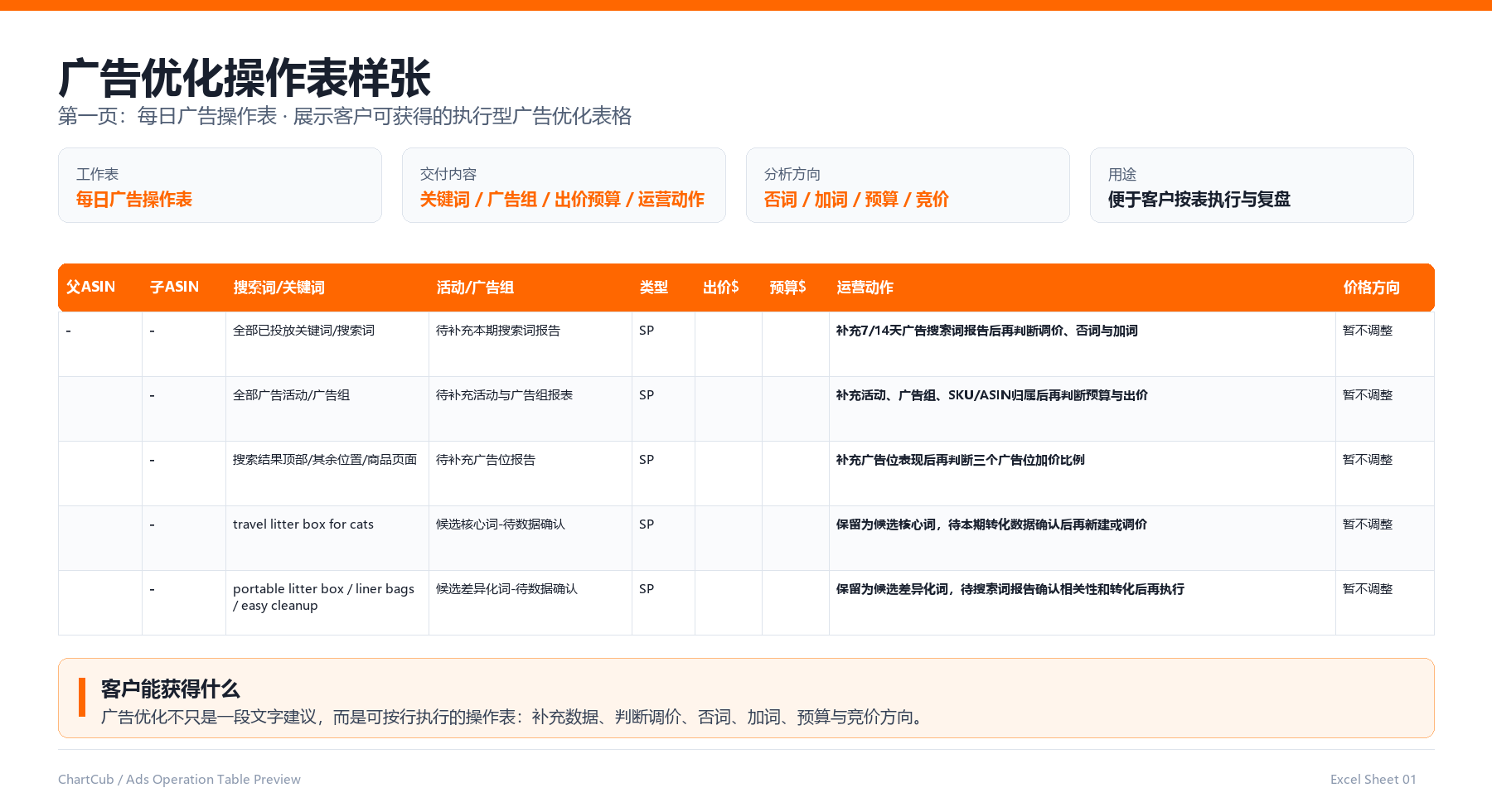1492x812 pixels.
Task: Select the sentence starting 广告优化不只是一段文字建议
Action: coord(514,718)
